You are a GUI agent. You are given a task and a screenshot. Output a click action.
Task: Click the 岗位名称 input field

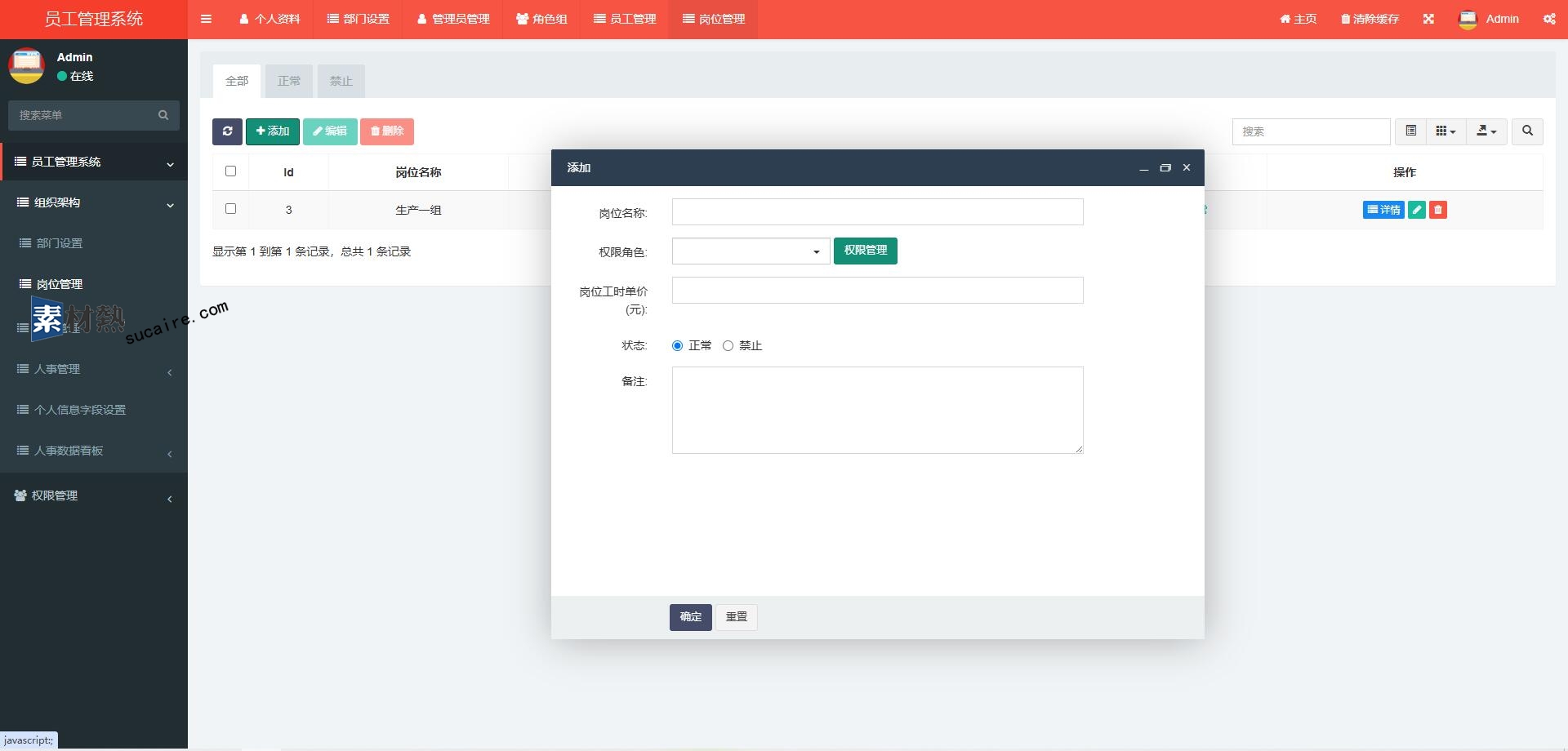click(x=877, y=212)
